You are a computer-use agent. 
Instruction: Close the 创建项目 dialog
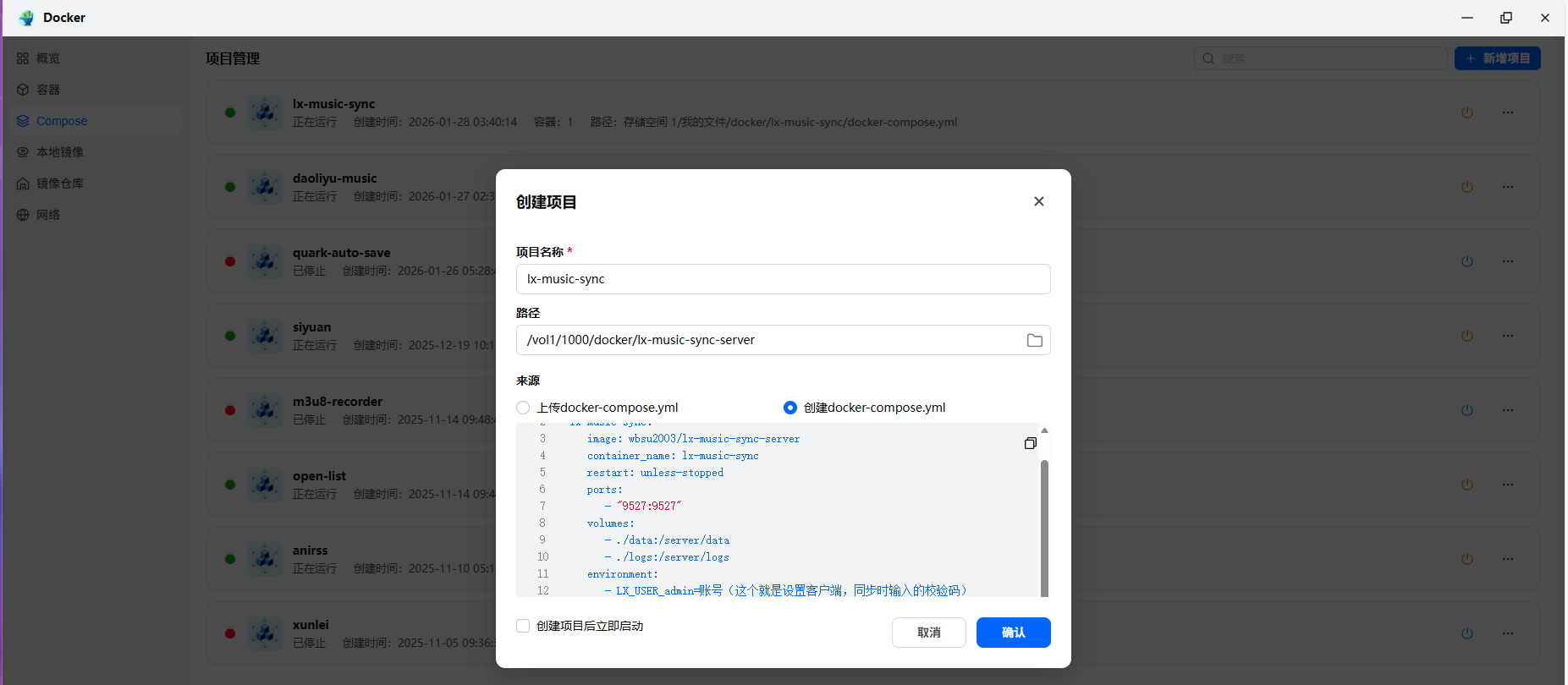(1039, 201)
